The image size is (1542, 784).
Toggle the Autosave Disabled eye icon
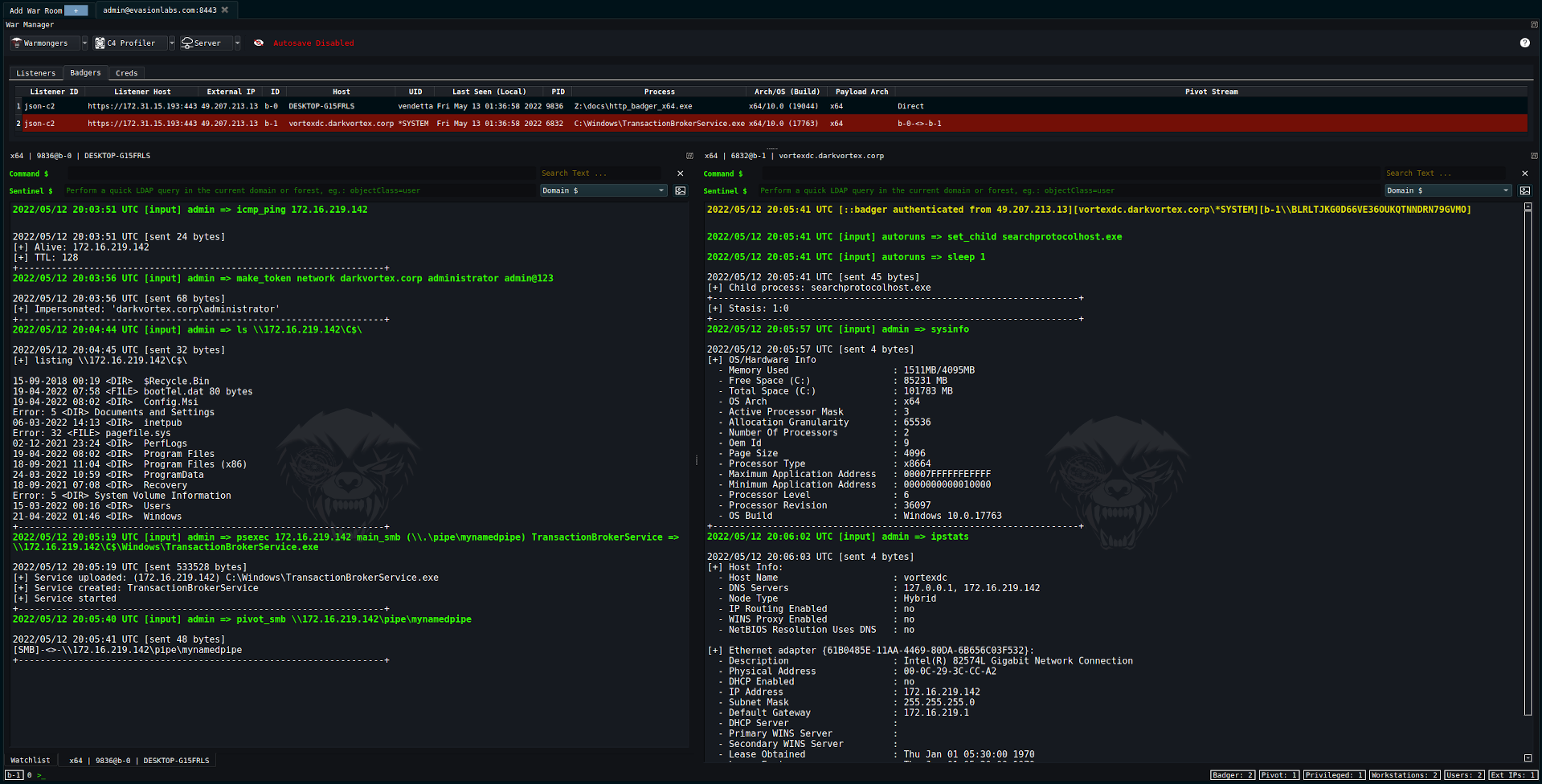[x=259, y=43]
